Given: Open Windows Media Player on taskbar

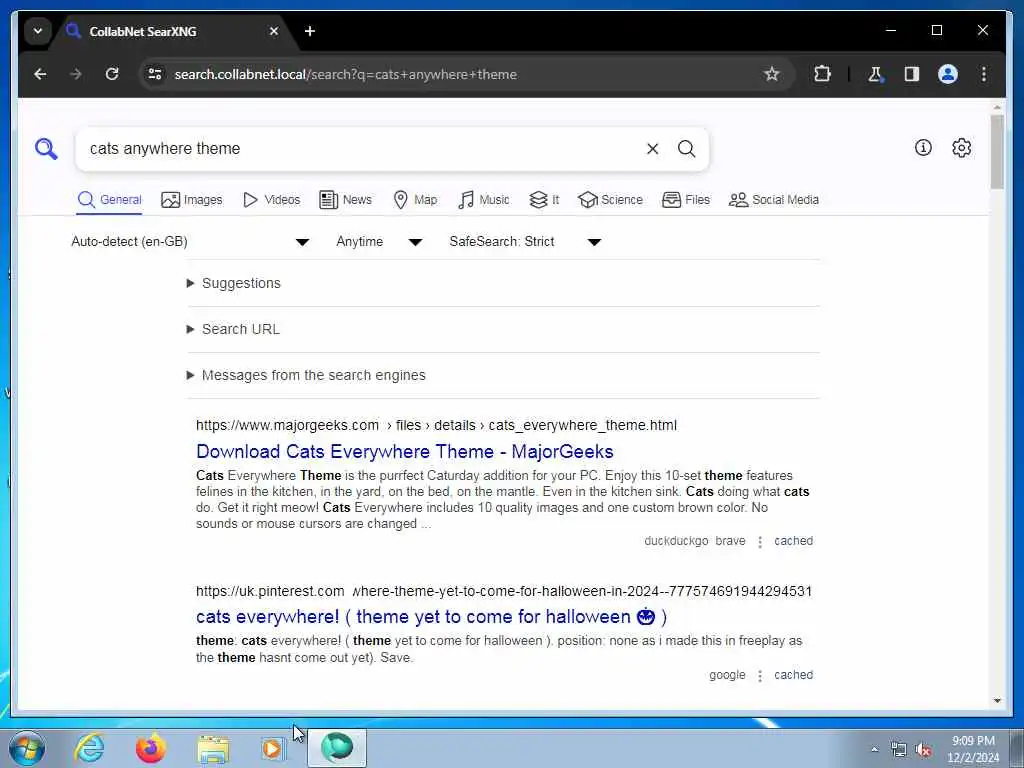Looking at the screenshot, I should 272,748.
